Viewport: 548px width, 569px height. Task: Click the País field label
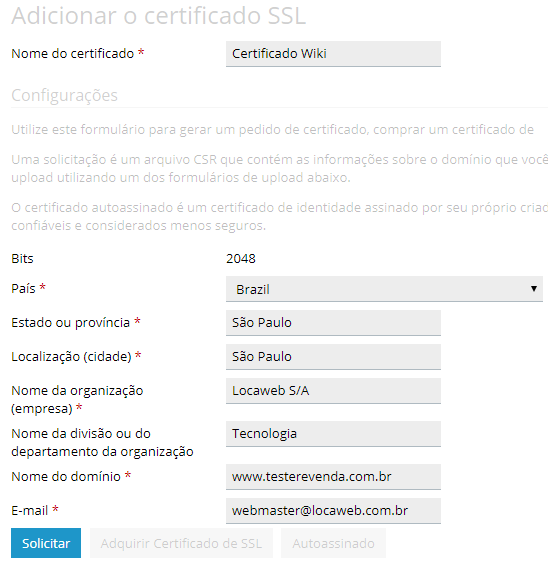[23, 289]
